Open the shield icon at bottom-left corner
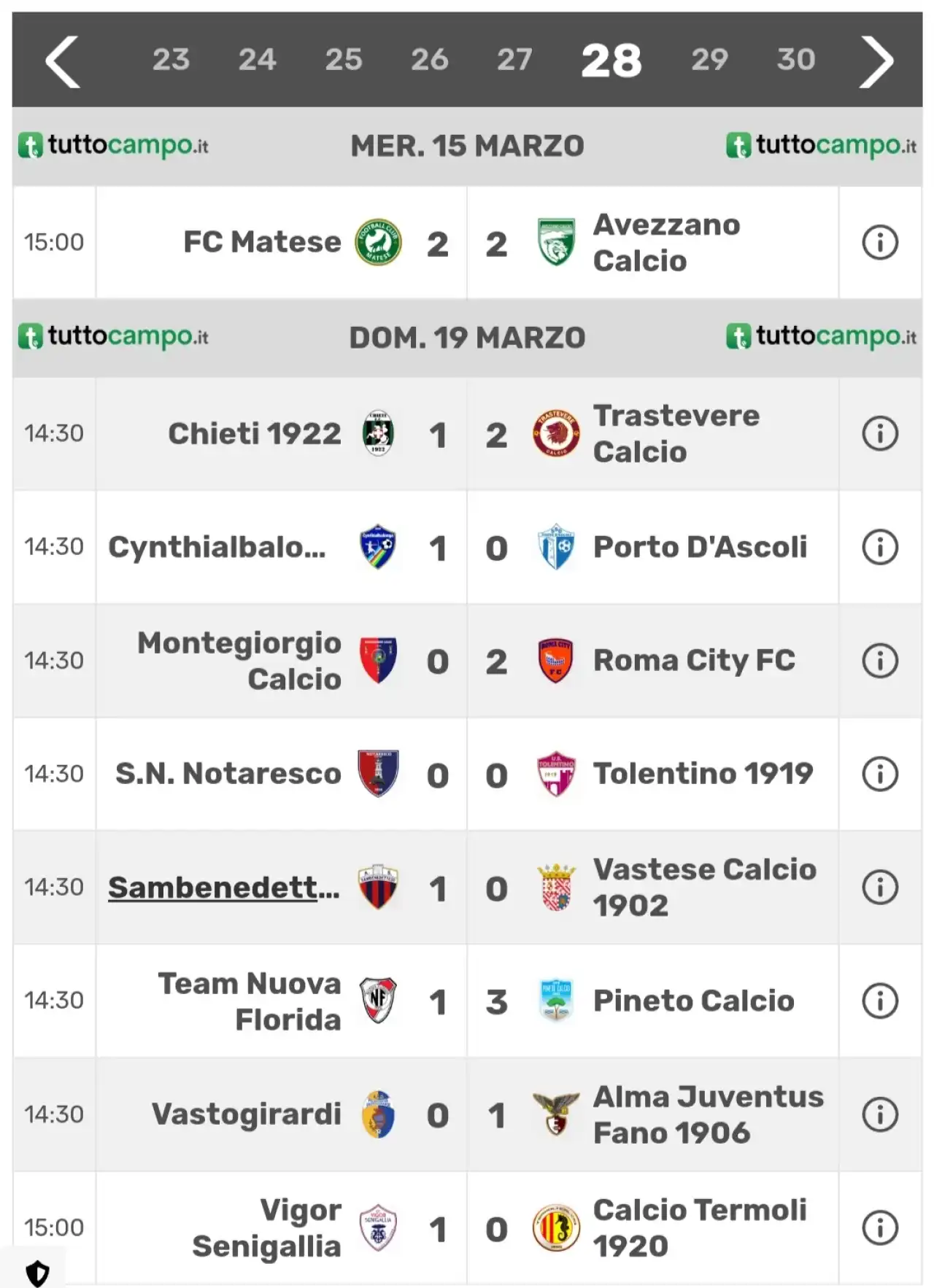Image resolution: width=934 pixels, height=1288 pixels. click(37, 1273)
